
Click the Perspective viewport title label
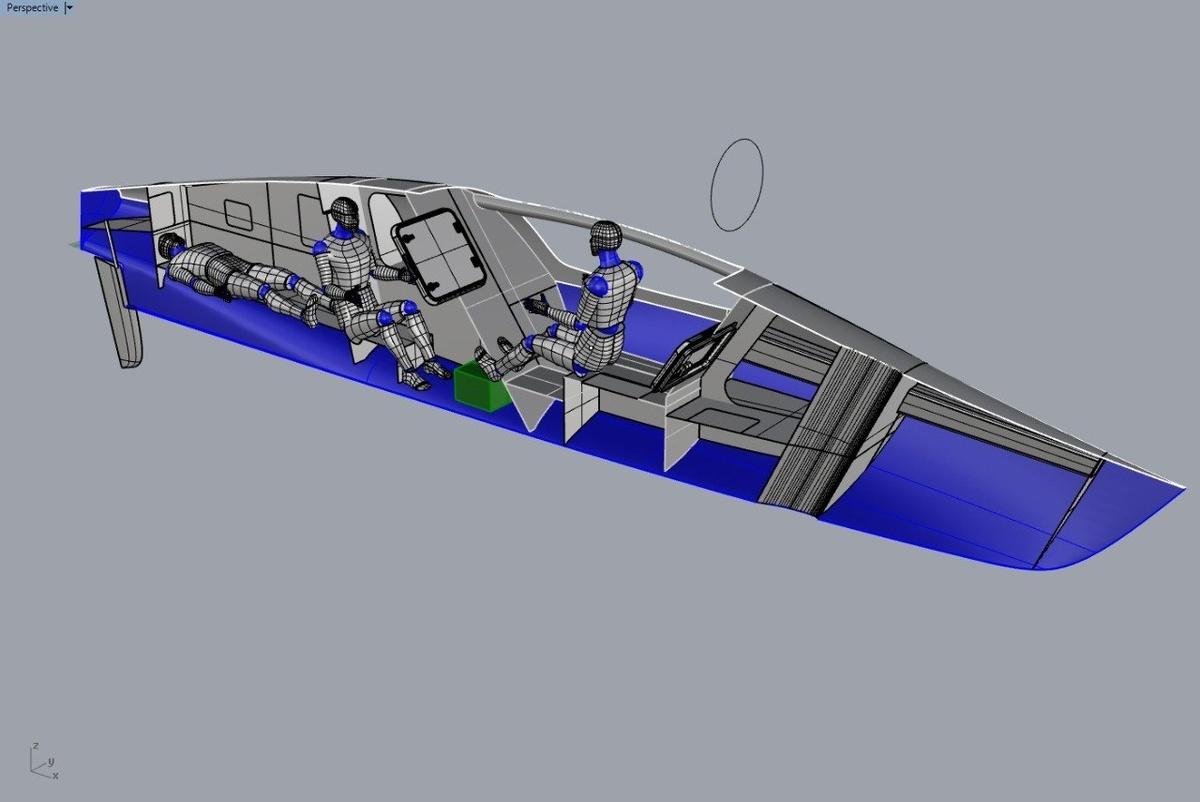(31, 8)
